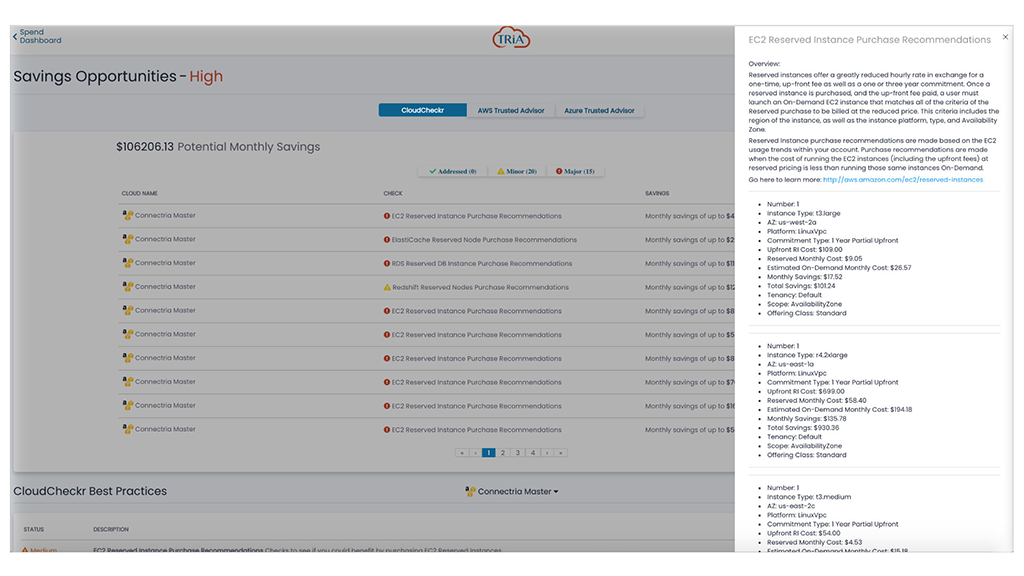
Task: Expand the Connectria Master account dropdown
Action: 512,491
